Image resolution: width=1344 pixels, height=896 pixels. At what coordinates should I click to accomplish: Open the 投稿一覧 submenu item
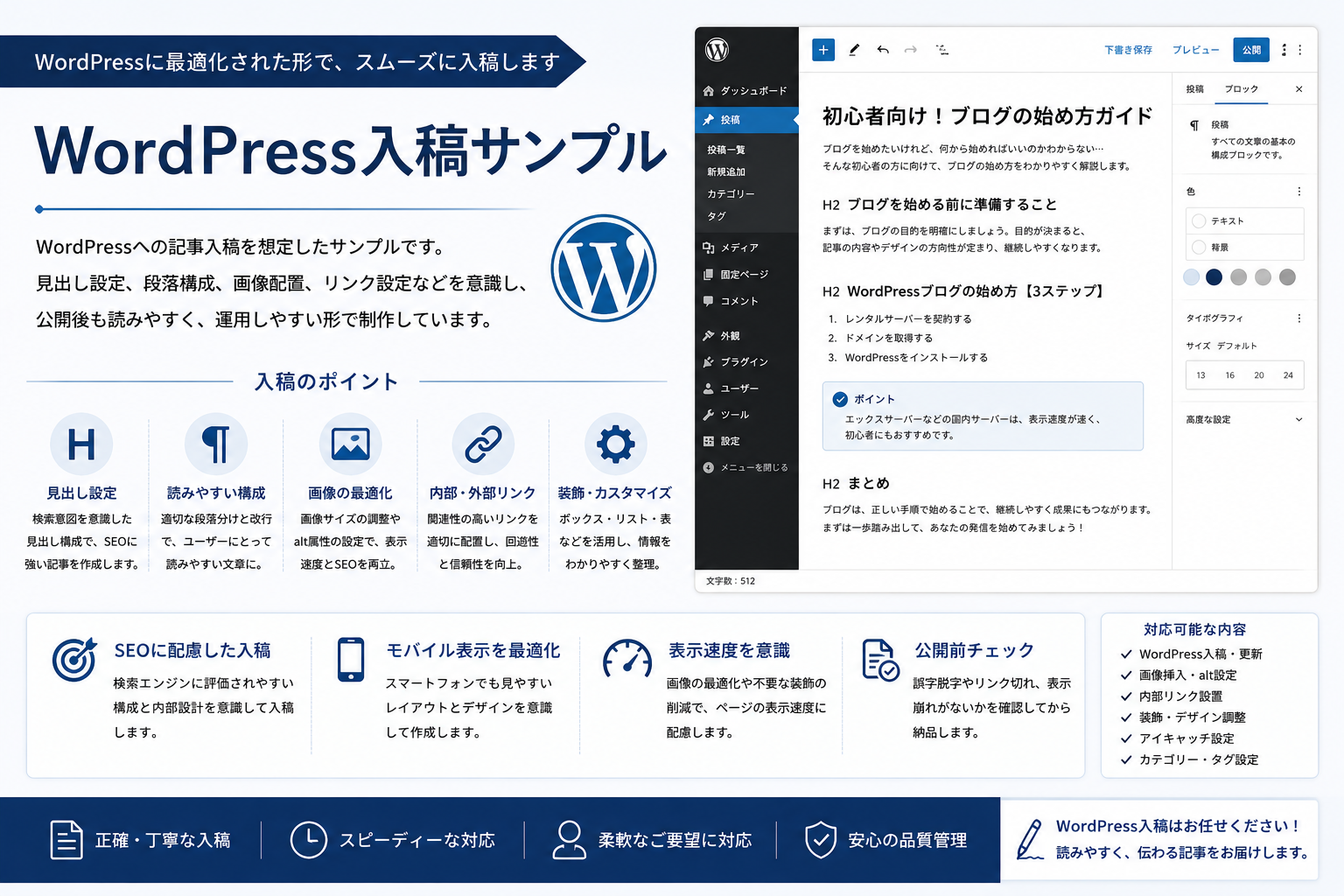coord(726,150)
